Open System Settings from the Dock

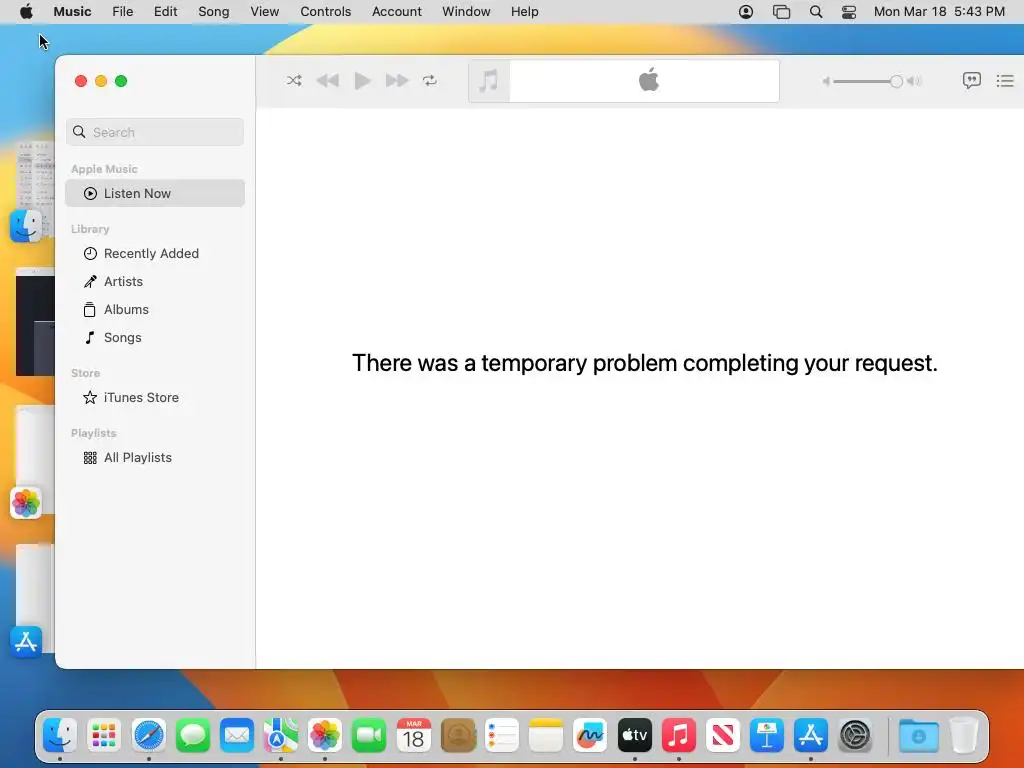[x=856, y=735]
